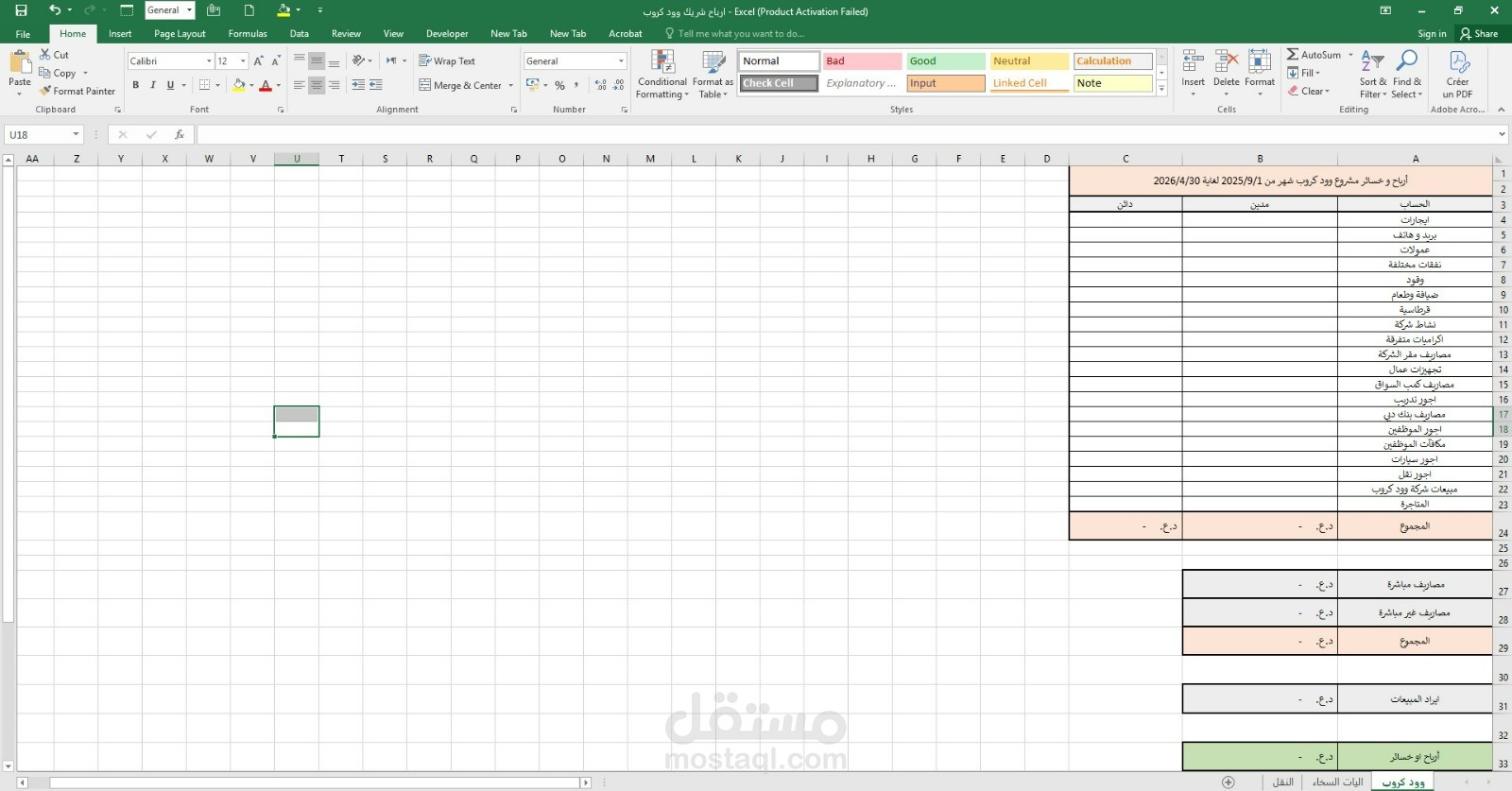
Task: Increase decimal places
Action: (x=600, y=85)
